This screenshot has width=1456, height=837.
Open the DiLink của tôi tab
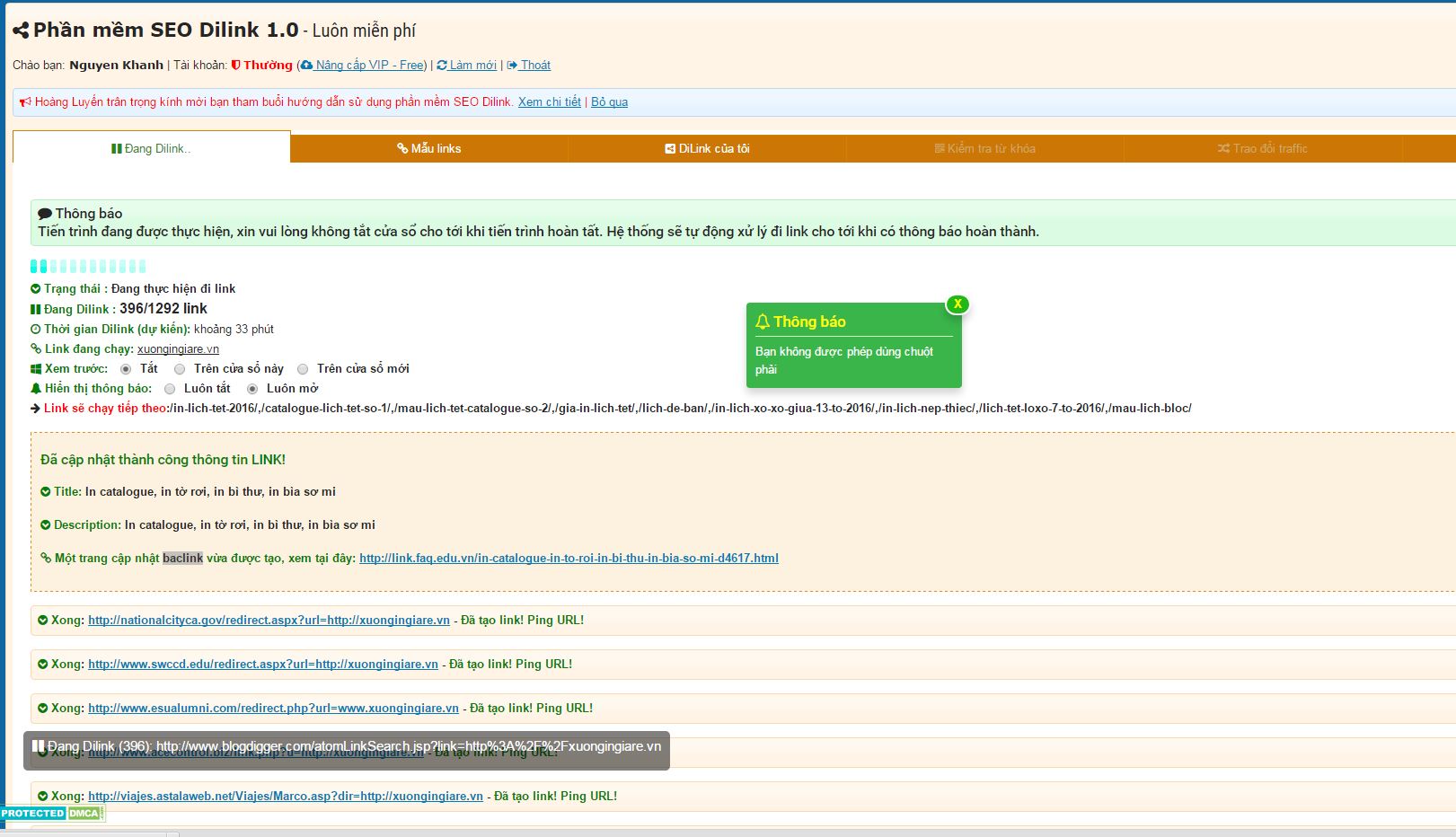point(707,148)
